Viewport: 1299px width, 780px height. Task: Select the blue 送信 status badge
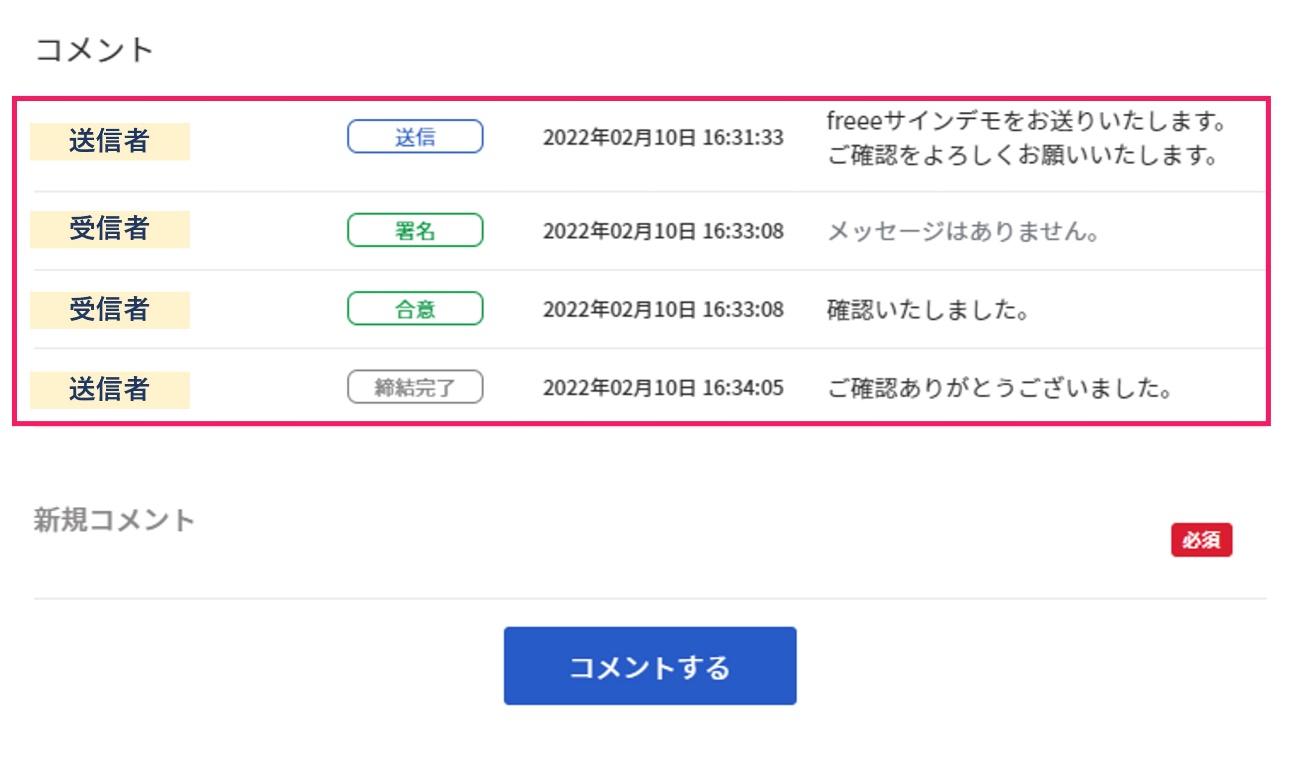(x=415, y=137)
